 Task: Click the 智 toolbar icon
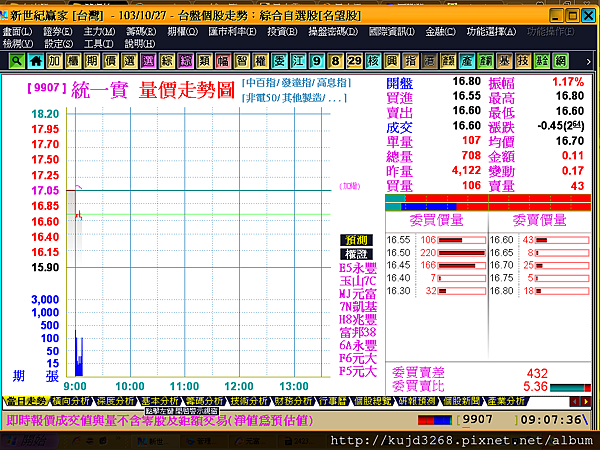click(x=241, y=61)
